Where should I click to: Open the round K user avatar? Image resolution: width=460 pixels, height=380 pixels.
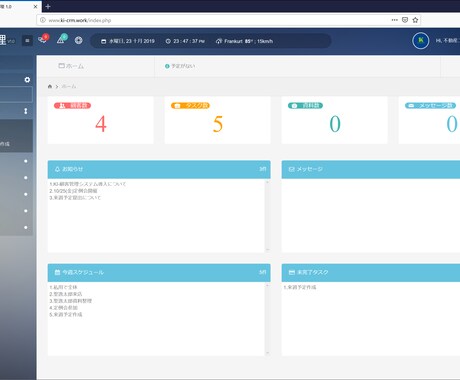[420, 41]
